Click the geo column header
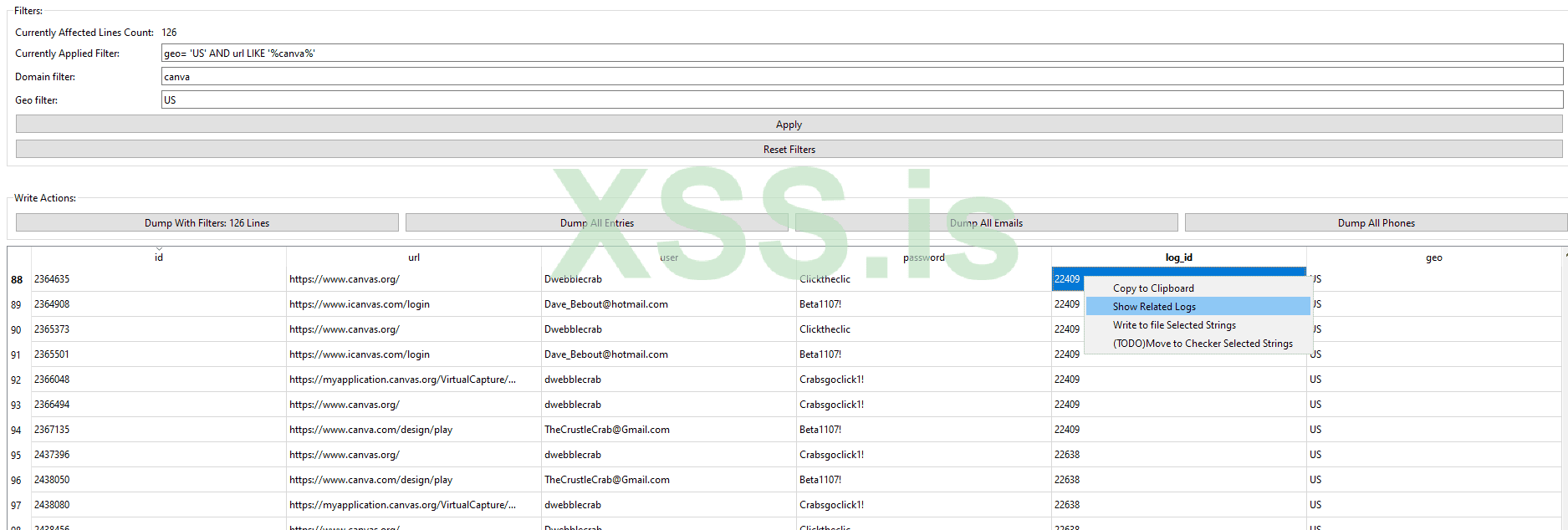Viewport: 1568px width, 530px height. [1434, 257]
